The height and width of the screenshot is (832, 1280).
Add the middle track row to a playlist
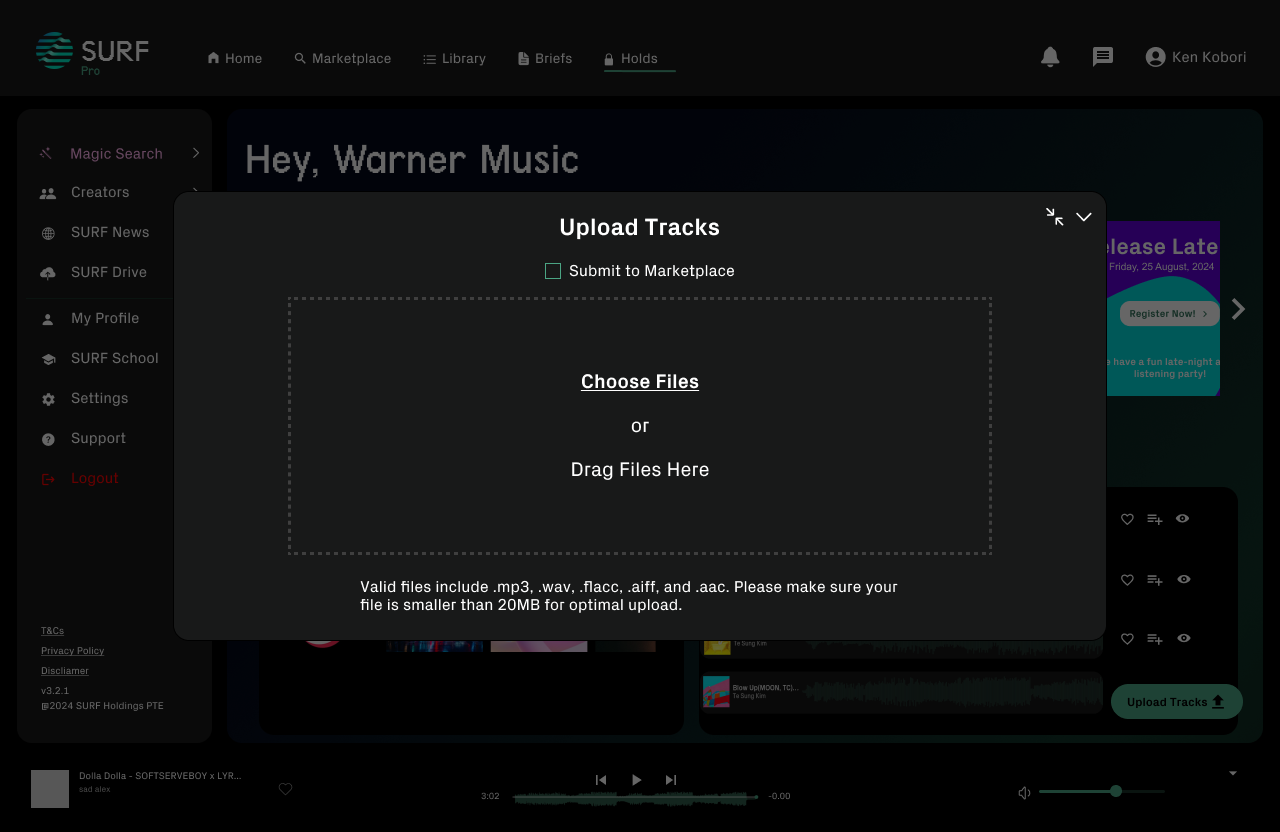click(x=1155, y=580)
